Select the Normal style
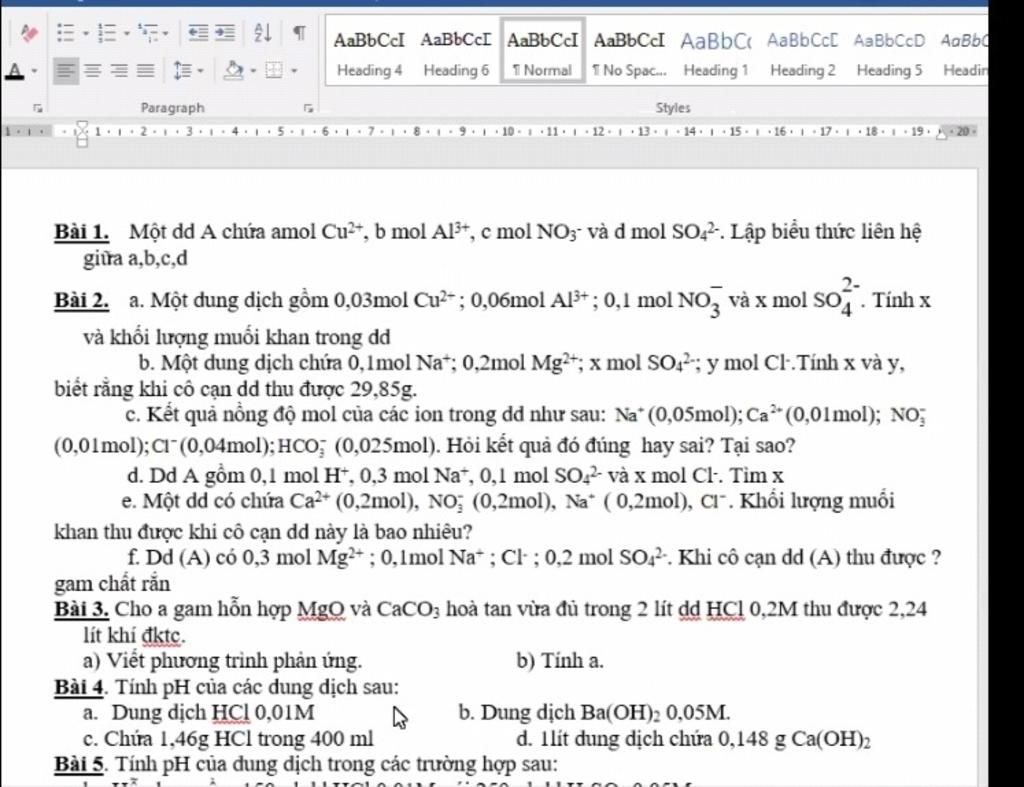The height and width of the screenshot is (787, 1024). 542,51
